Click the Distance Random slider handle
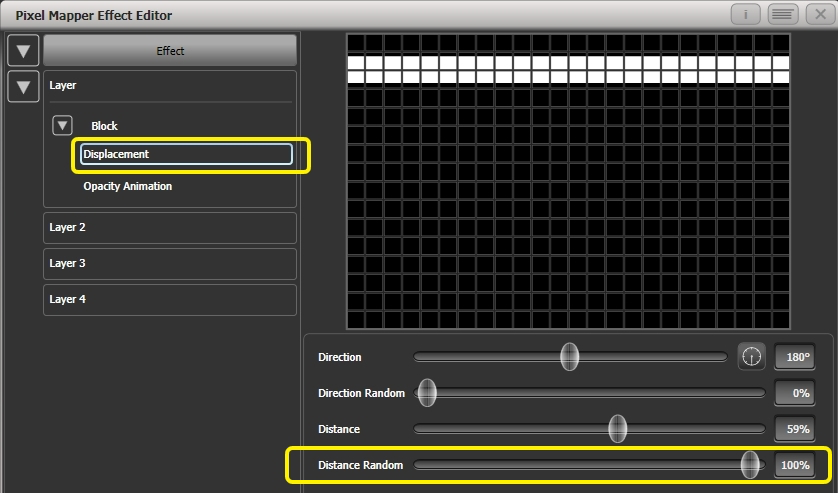 click(750, 465)
